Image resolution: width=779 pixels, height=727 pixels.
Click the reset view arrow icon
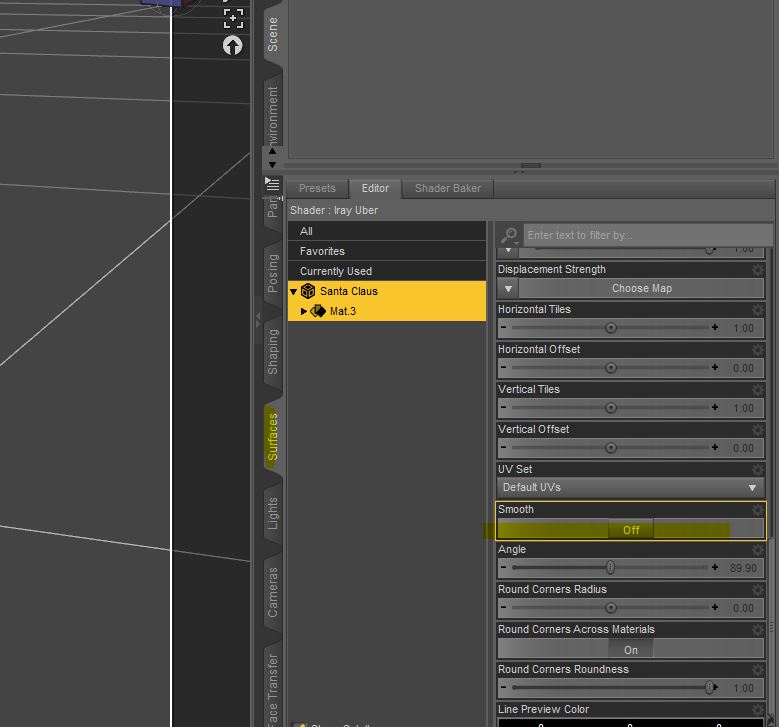tap(233, 45)
